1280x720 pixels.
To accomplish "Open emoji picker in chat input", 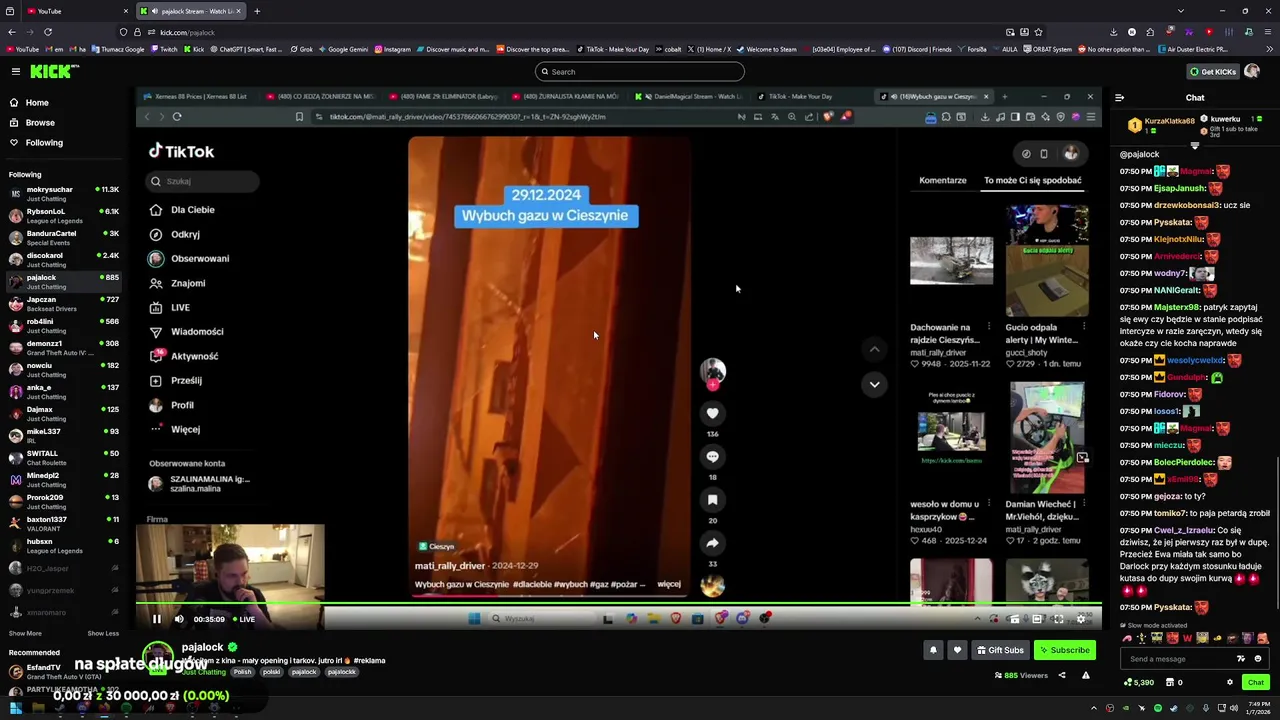I will 1258,659.
